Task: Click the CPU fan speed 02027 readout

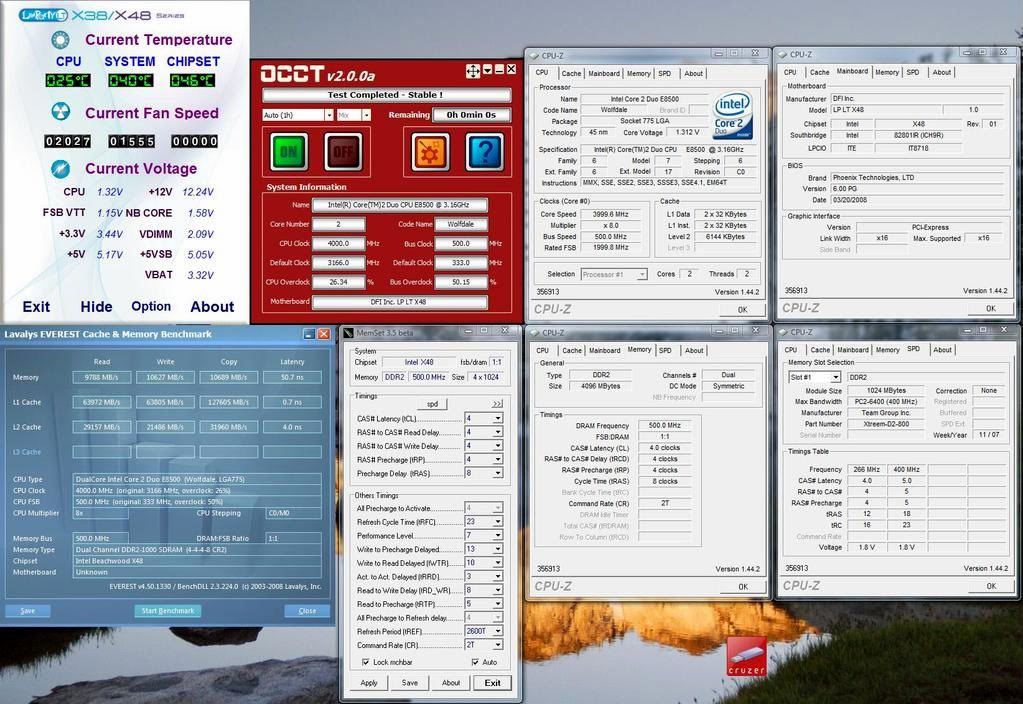Action: 68,141
